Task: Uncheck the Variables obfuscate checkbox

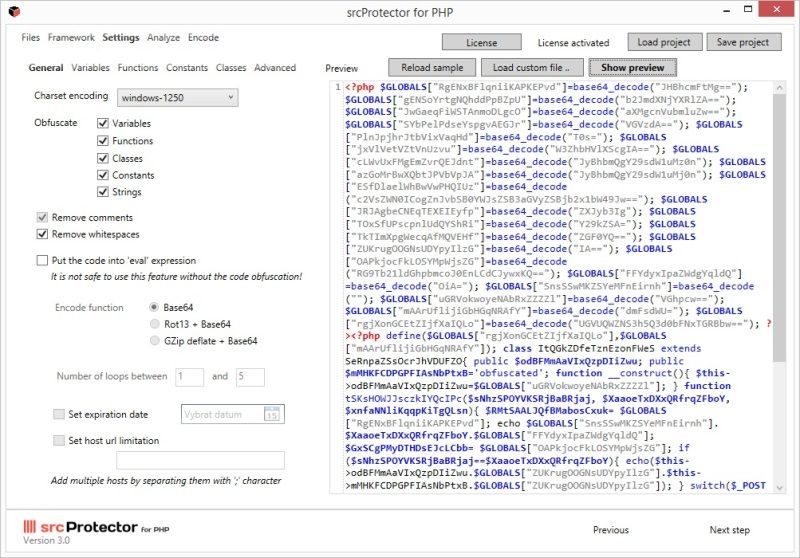Action: (x=103, y=123)
